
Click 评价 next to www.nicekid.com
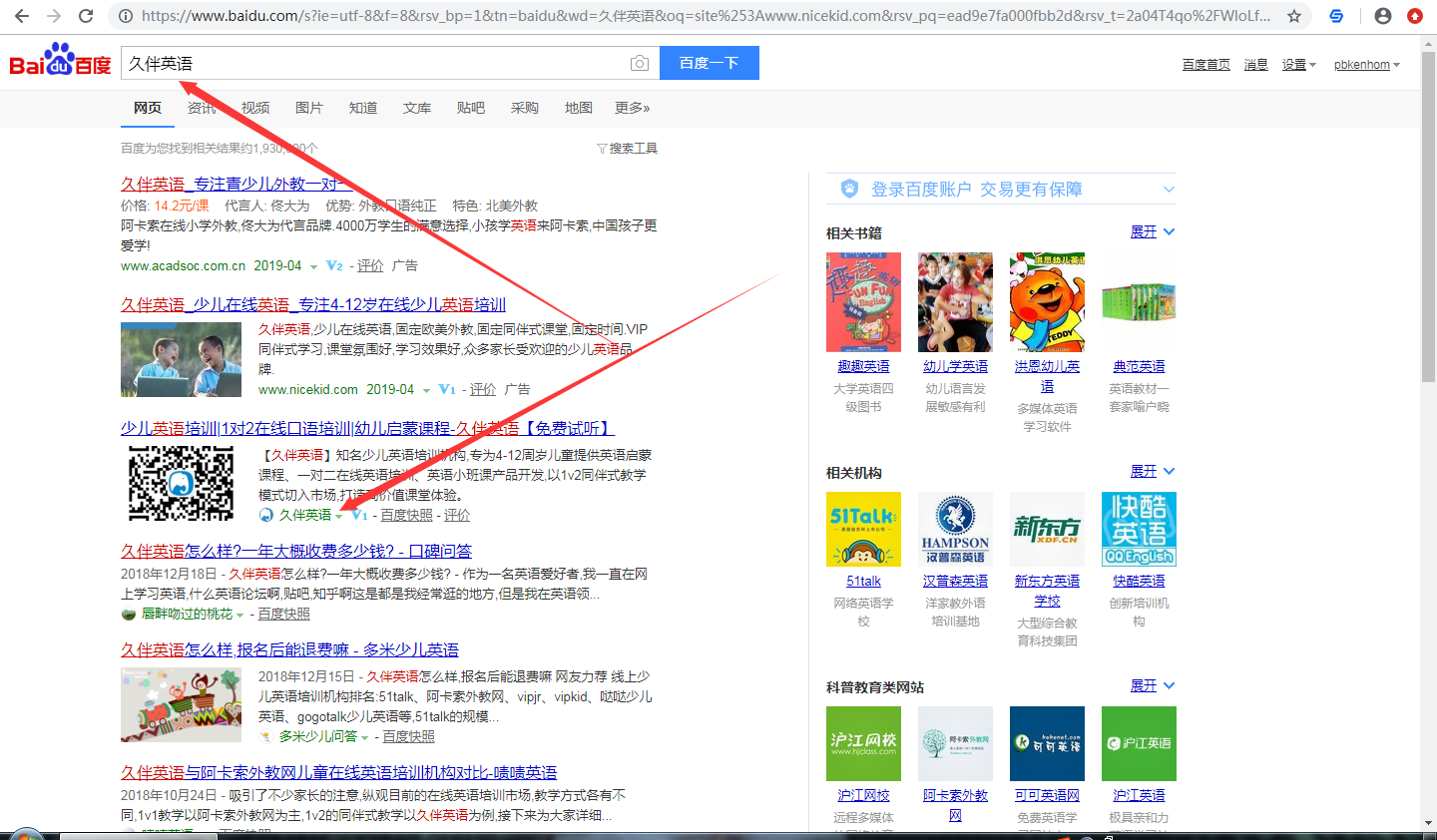pos(483,390)
